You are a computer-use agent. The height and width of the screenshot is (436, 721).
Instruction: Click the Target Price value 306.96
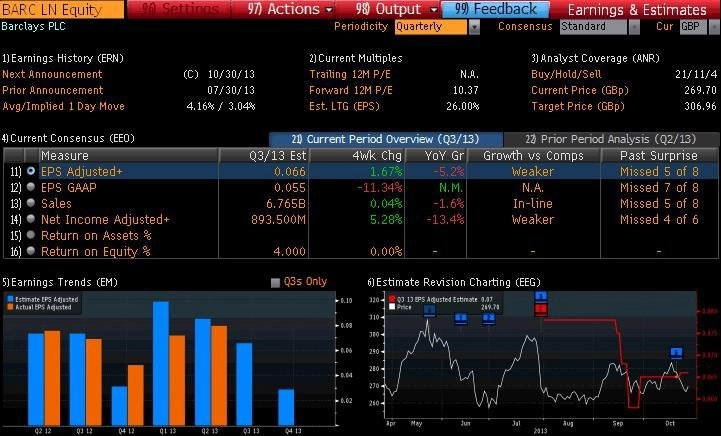coord(700,106)
